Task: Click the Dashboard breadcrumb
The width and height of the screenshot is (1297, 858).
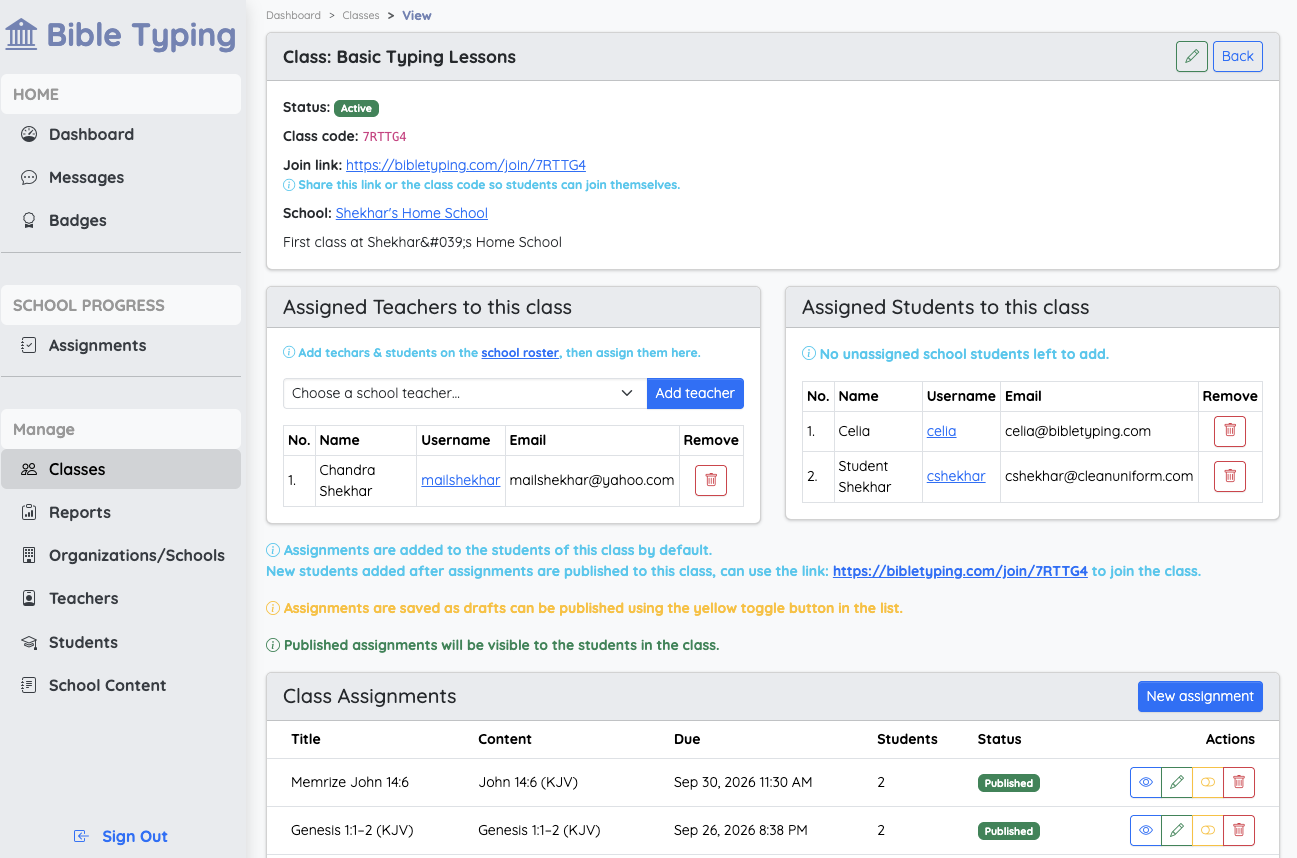Action: (x=294, y=15)
